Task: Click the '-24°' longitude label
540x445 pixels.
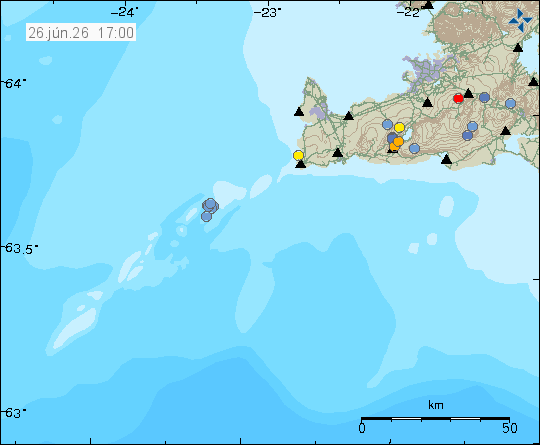Action: coord(124,13)
